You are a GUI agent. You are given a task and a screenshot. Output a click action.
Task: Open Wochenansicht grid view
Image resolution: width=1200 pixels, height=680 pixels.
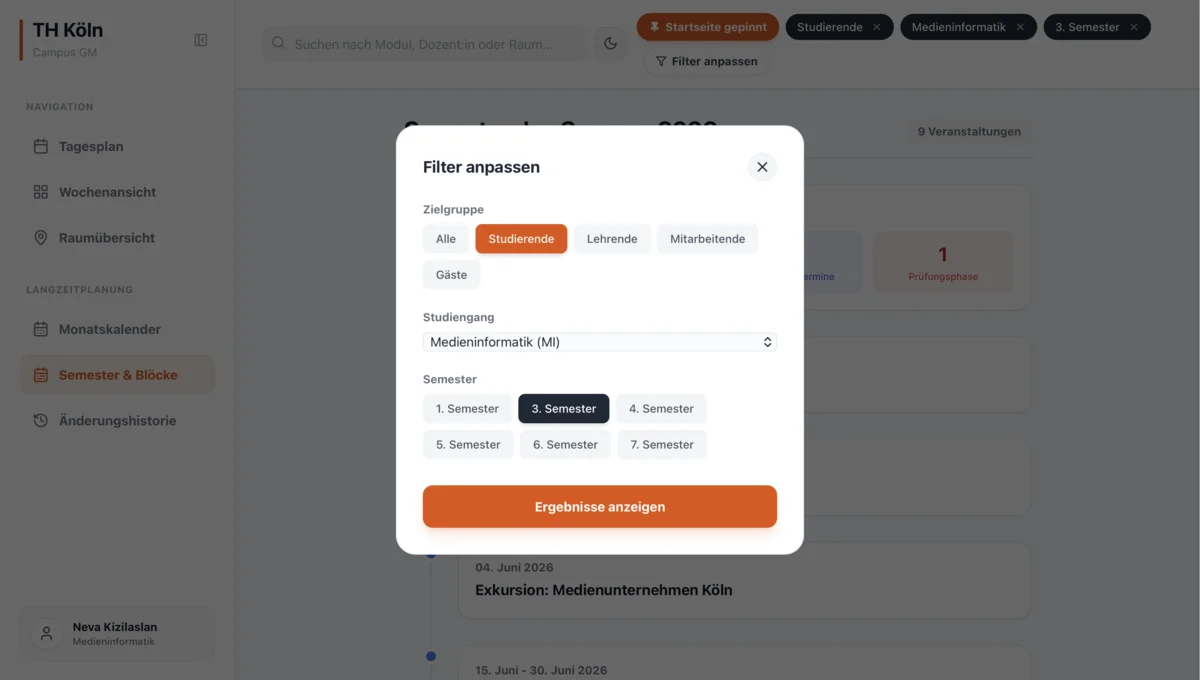click(x=107, y=192)
